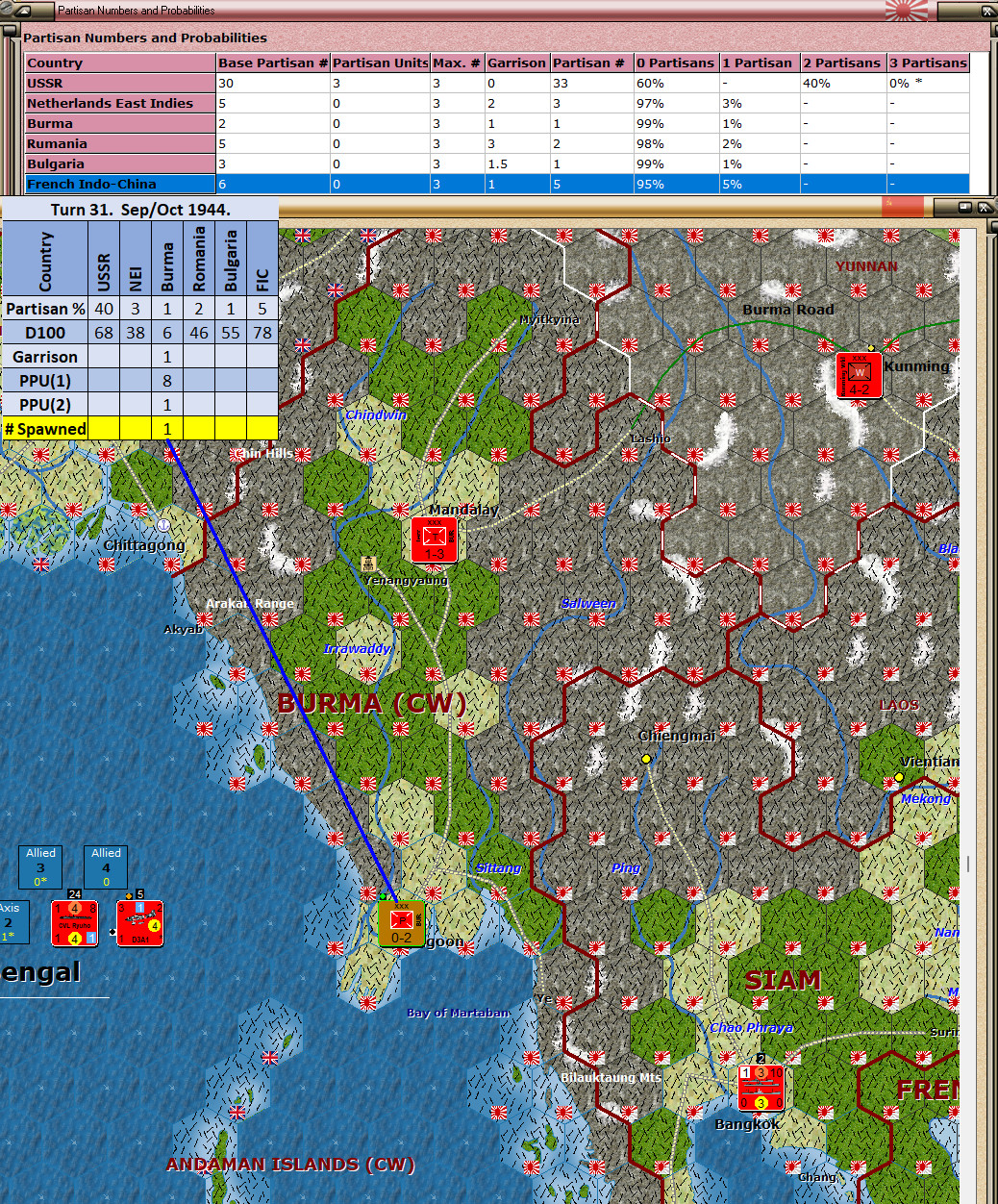Click the 97% cell for Netherlands East Indies
The height and width of the screenshot is (1204, 998).
[x=676, y=103]
